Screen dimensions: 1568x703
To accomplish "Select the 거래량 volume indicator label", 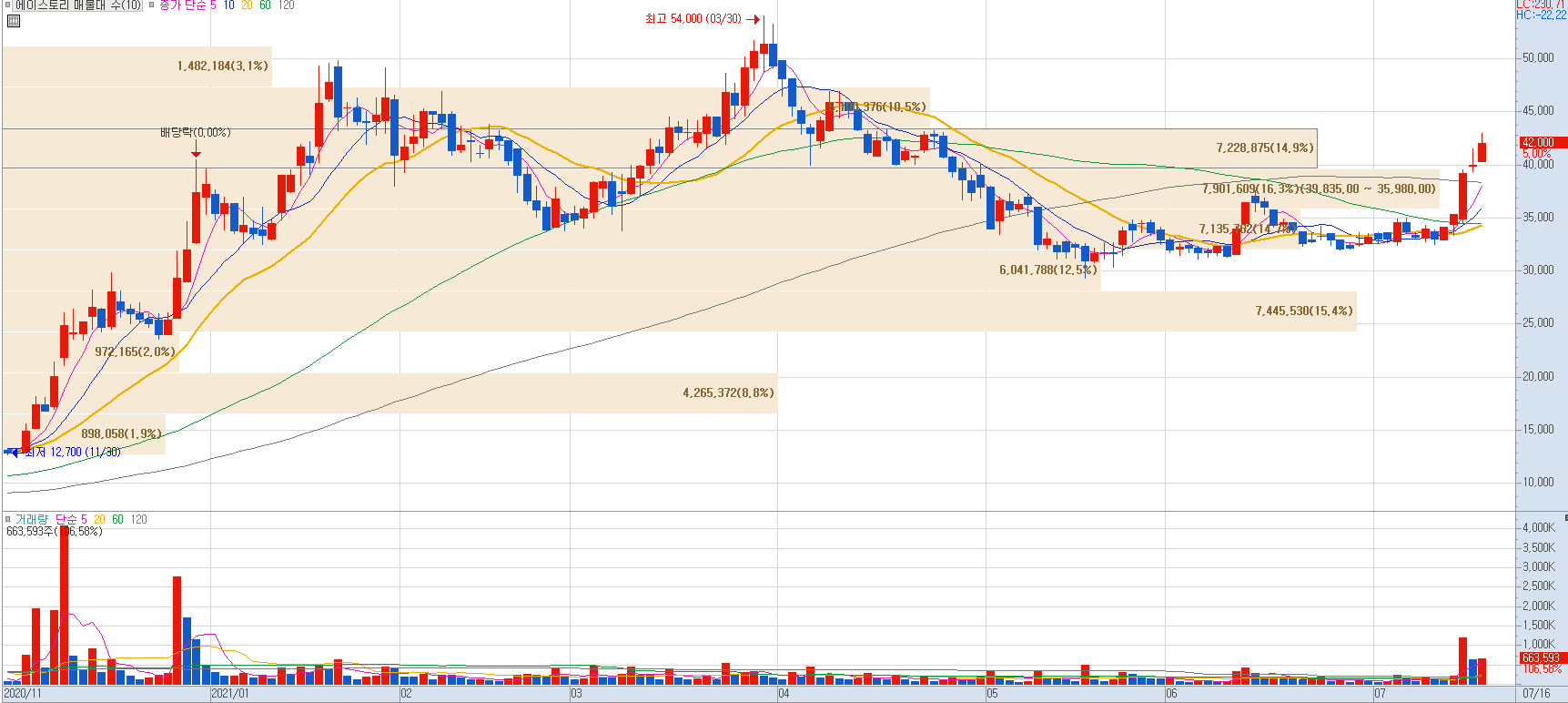I will click(x=32, y=519).
